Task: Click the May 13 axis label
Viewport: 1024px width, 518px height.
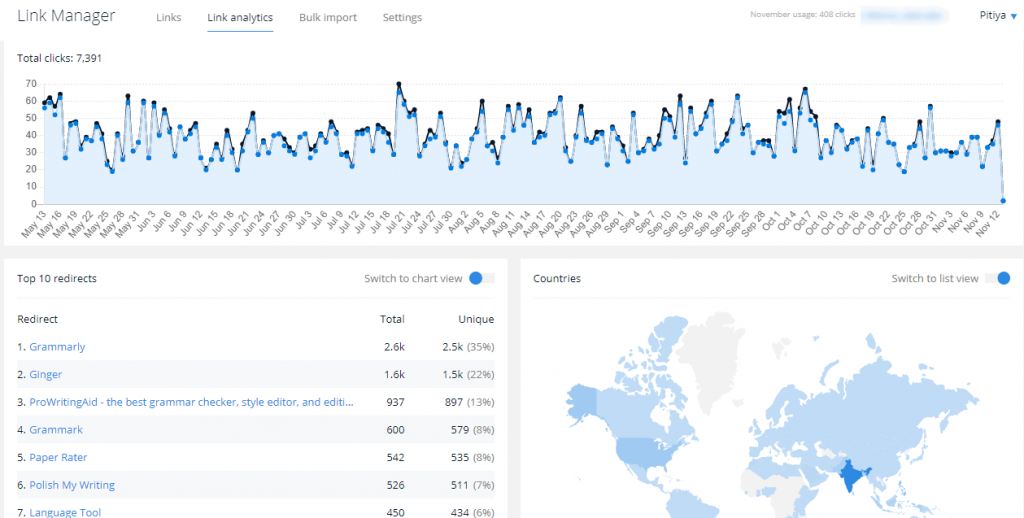Action: 33,224
